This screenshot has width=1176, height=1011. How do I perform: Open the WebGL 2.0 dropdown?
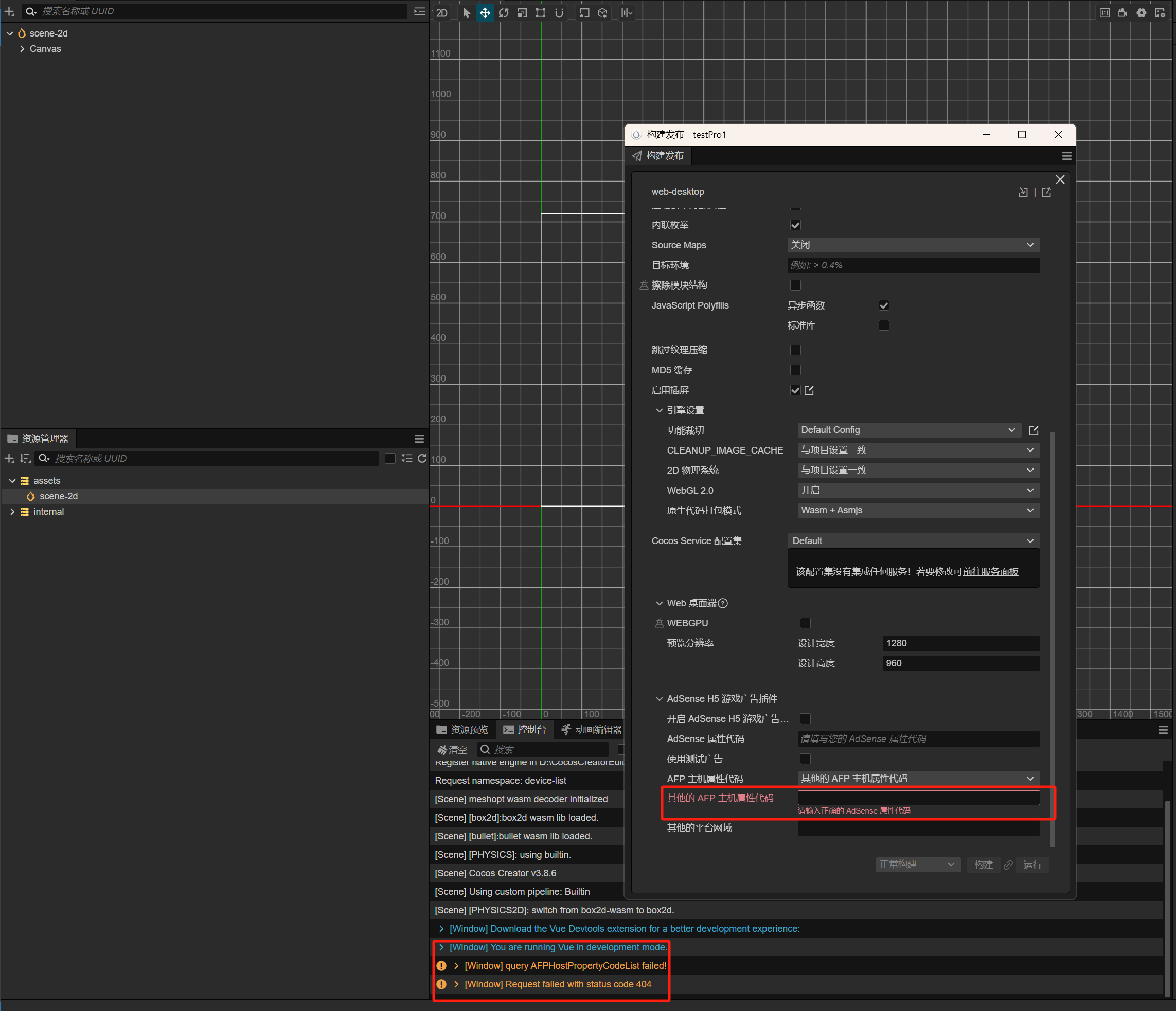[x=918, y=490]
